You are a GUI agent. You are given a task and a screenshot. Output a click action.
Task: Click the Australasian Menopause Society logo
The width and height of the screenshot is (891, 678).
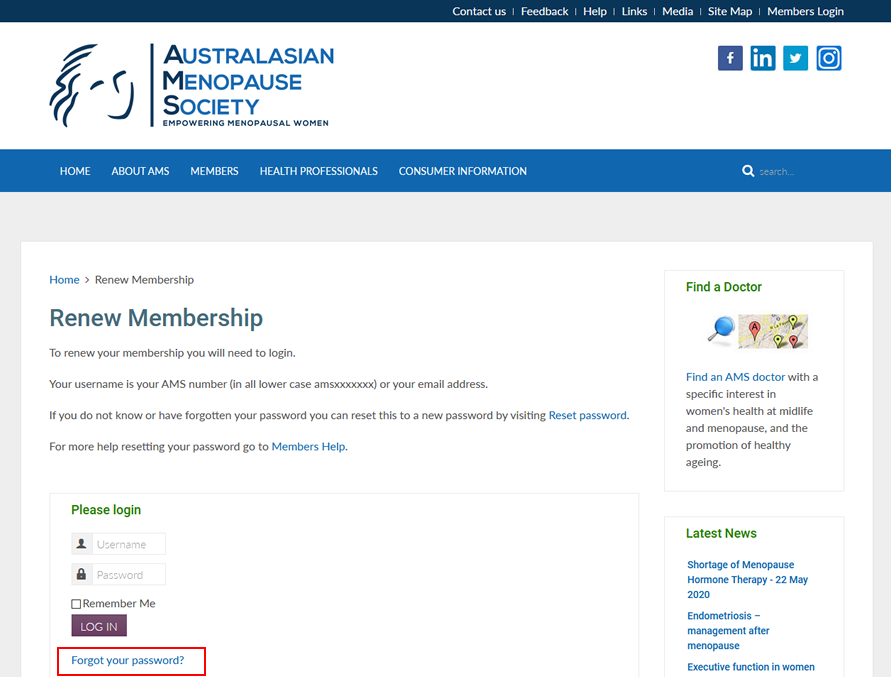tap(192, 85)
